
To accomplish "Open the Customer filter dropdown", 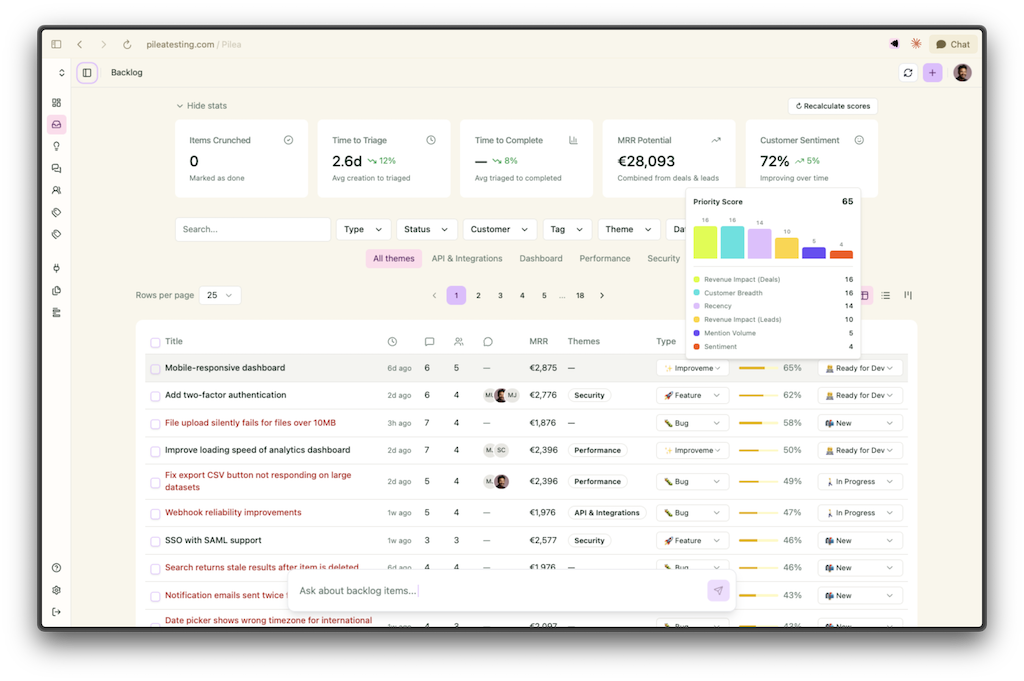I will (x=499, y=229).
